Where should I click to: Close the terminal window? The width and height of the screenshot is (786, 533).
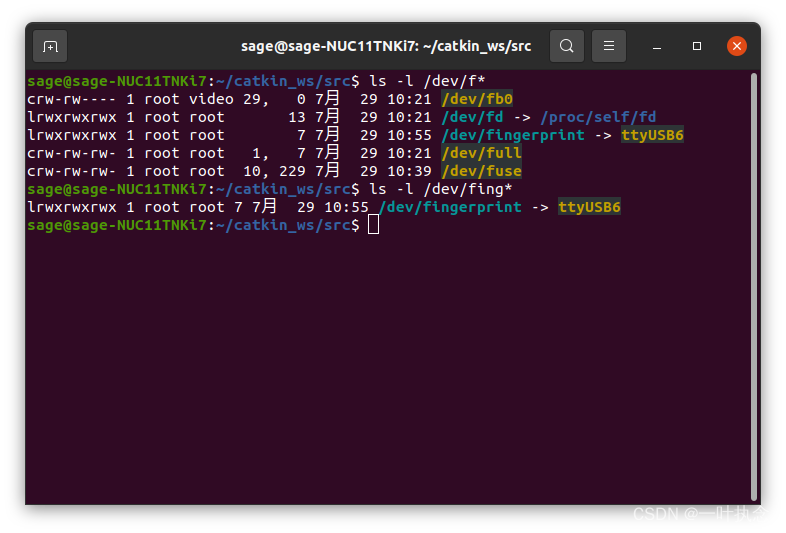[x=736, y=46]
